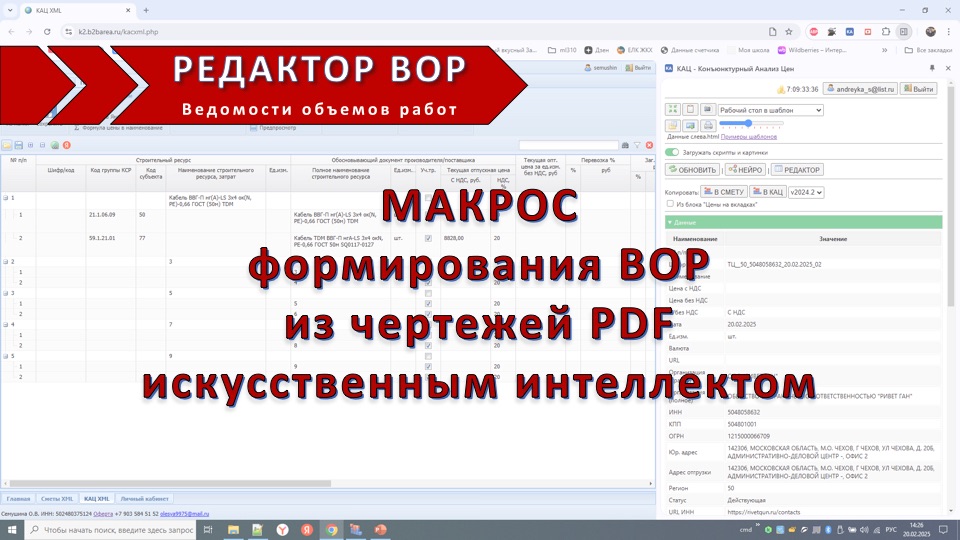The image size is (960, 540).
Task: Click the collapse-all minus icon in grid toolbar
Action: [x=42, y=145]
